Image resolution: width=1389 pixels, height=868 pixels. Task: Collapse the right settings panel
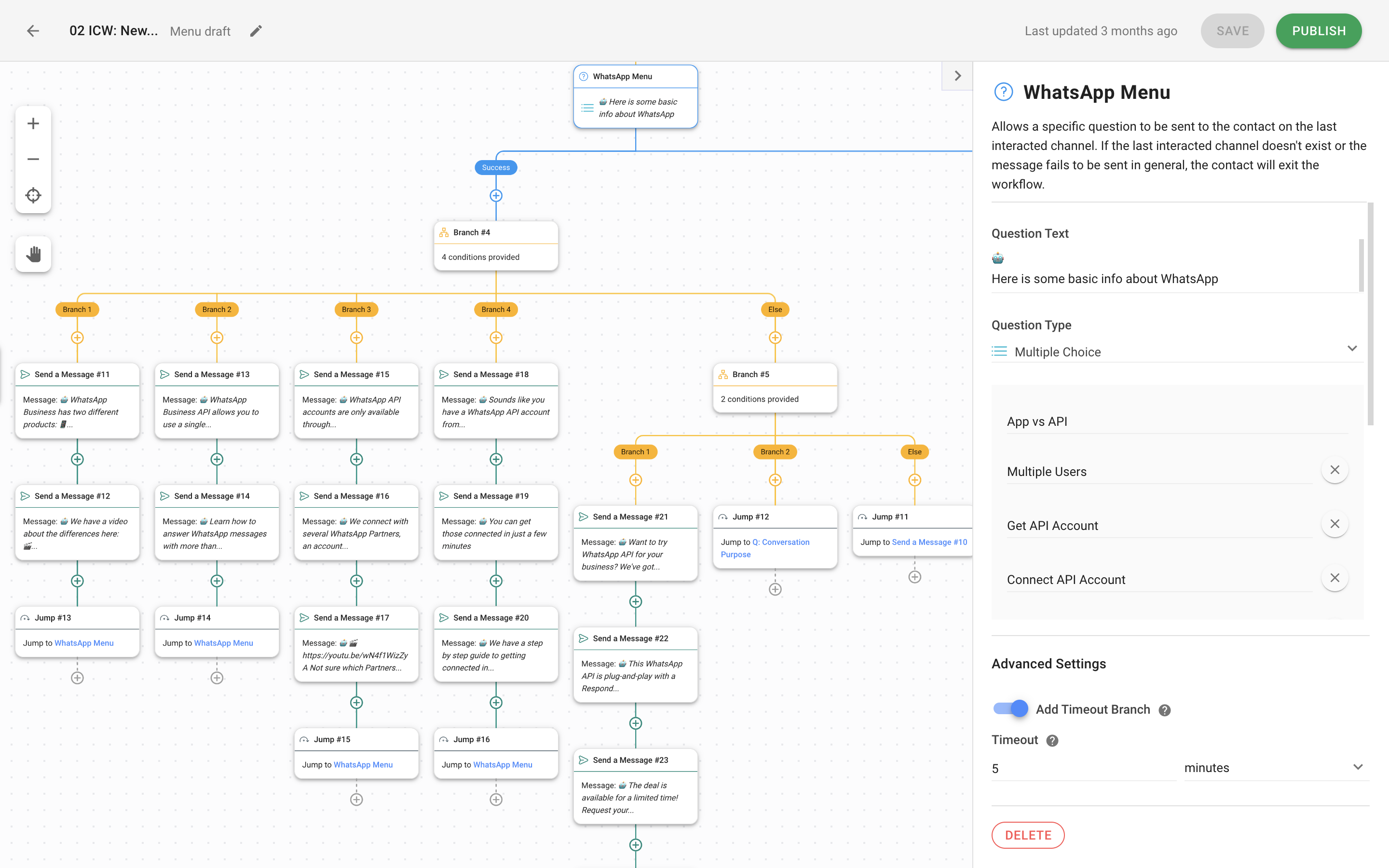[x=957, y=76]
